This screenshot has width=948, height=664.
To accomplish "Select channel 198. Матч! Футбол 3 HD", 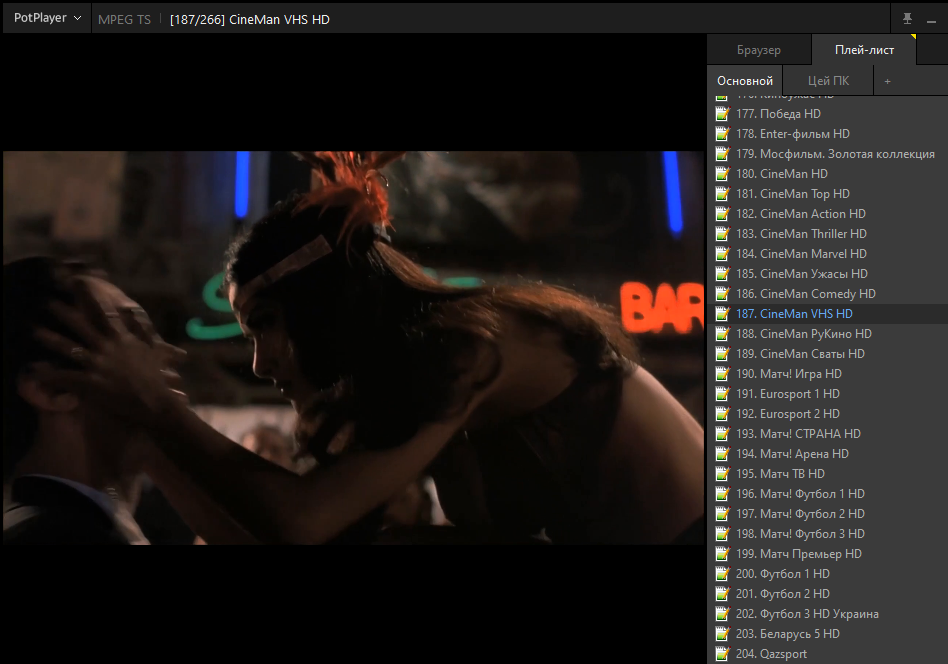I will click(x=827, y=533).
